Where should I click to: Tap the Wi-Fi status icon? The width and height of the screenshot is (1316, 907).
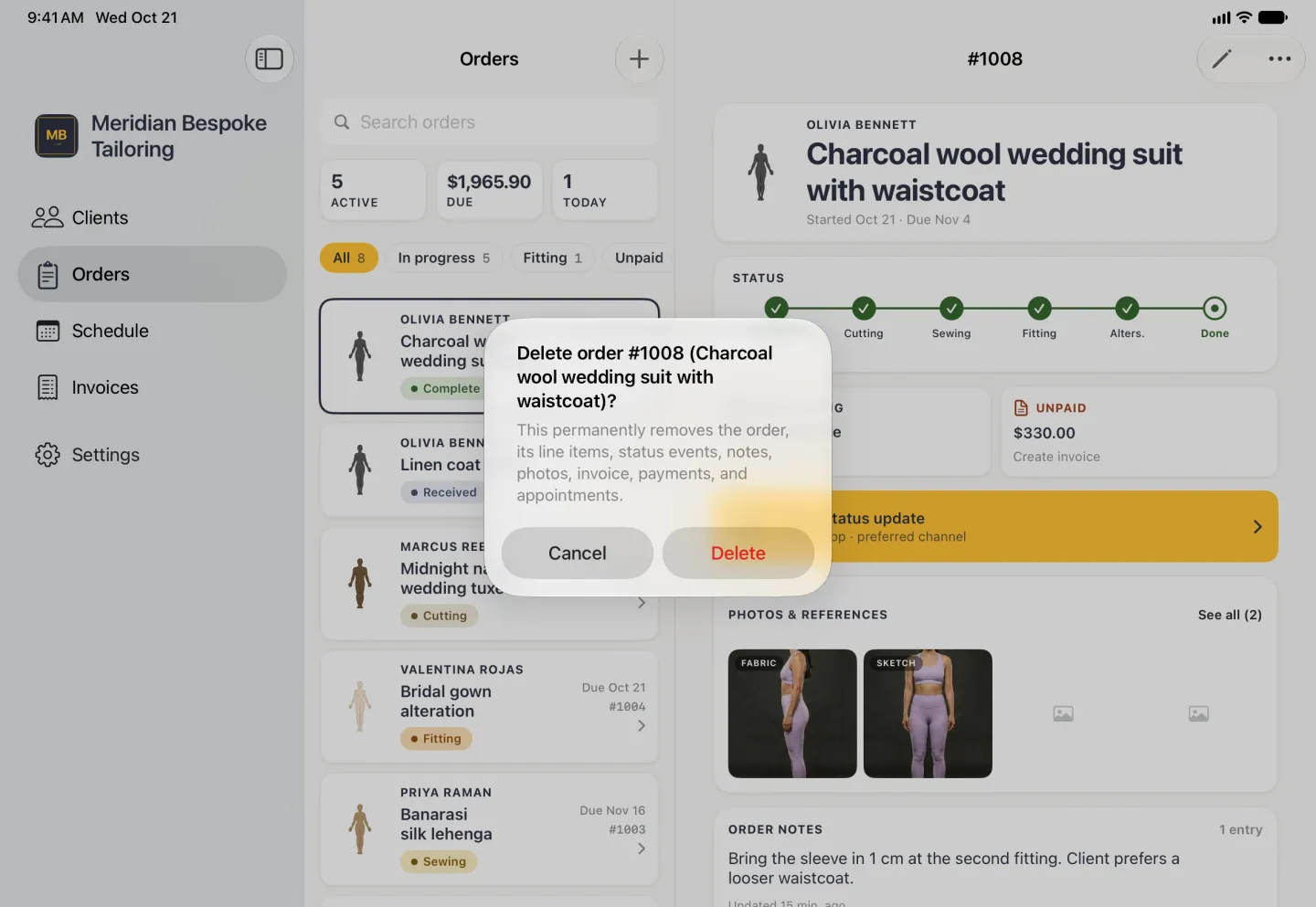tap(1244, 17)
